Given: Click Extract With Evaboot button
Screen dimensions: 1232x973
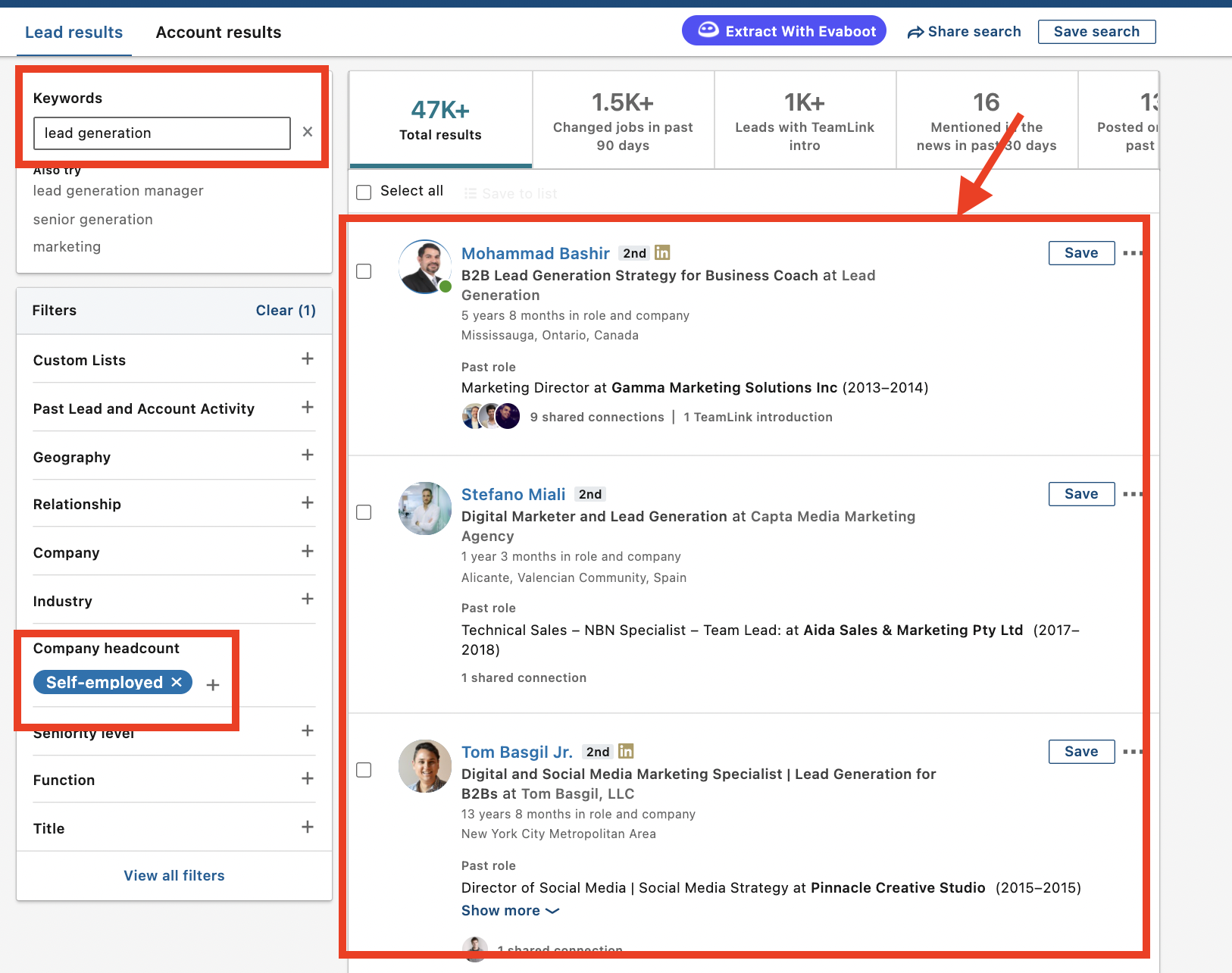Looking at the screenshot, I should pyautogui.click(x=784, y=30).
